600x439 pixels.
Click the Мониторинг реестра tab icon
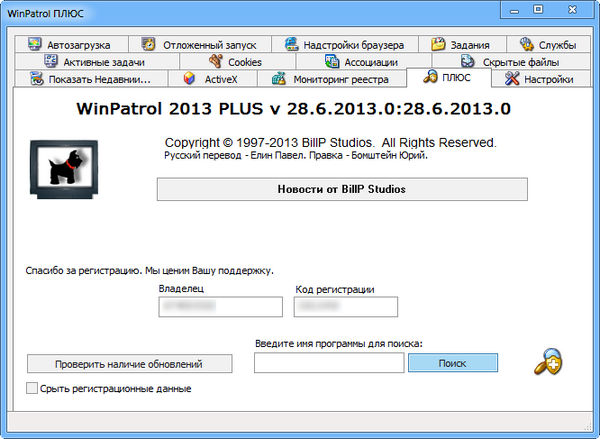point(279,78)
